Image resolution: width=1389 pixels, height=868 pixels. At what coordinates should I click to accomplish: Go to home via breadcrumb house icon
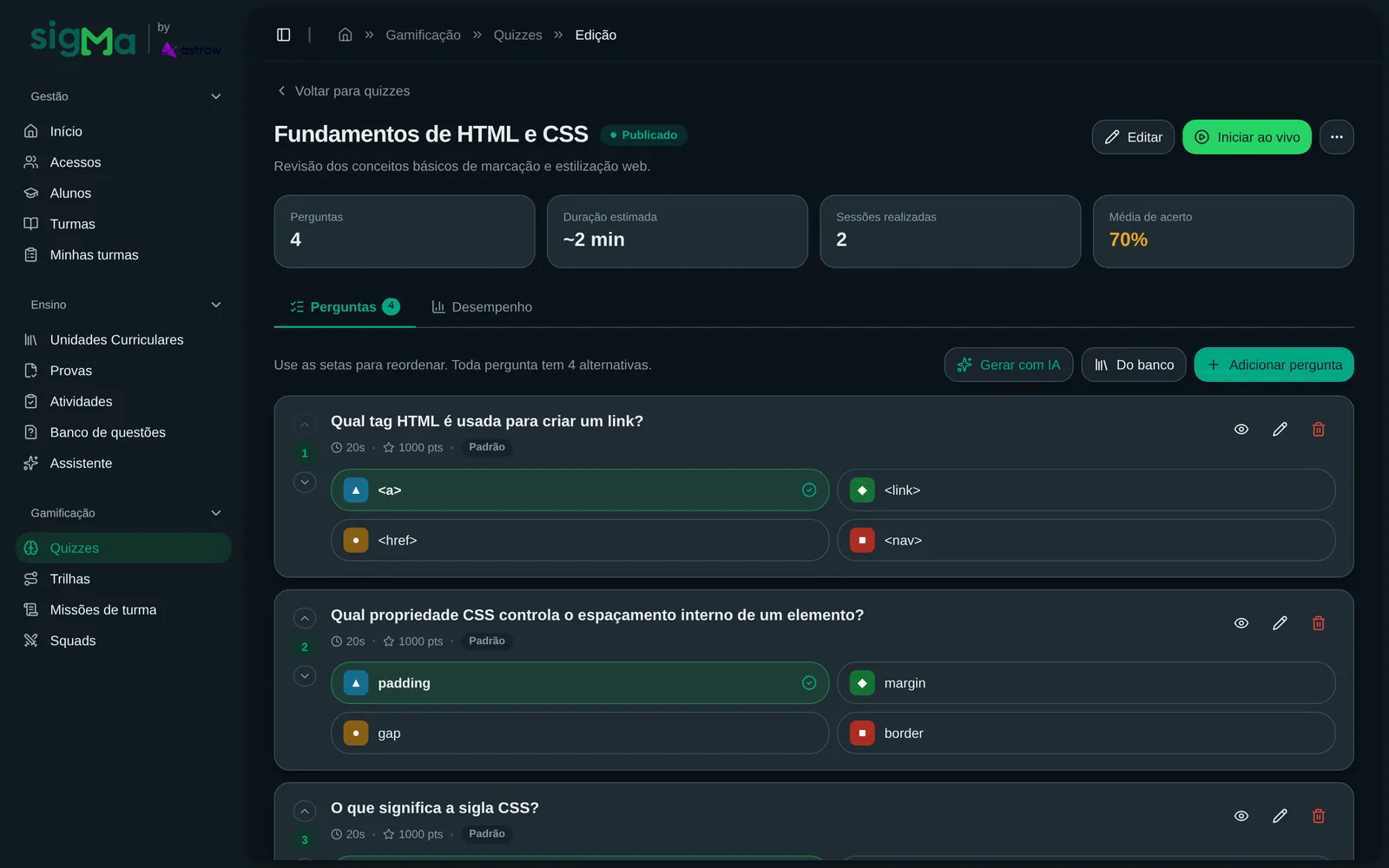tap(345, 35)
